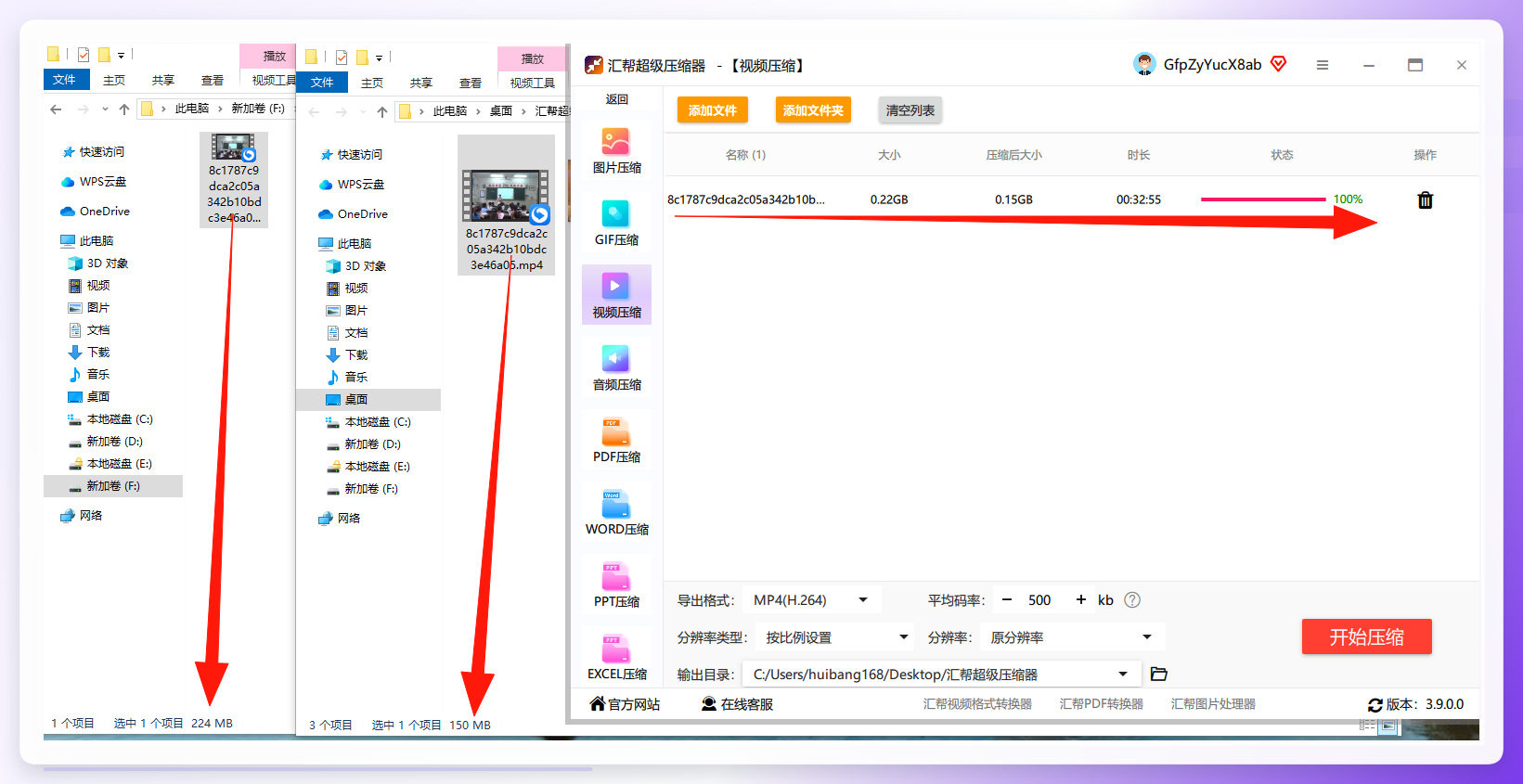The image size is (1523, 784).
Task: Click 此电脑 breadcrumb in F: window address bar
Action: pos(192,109)
